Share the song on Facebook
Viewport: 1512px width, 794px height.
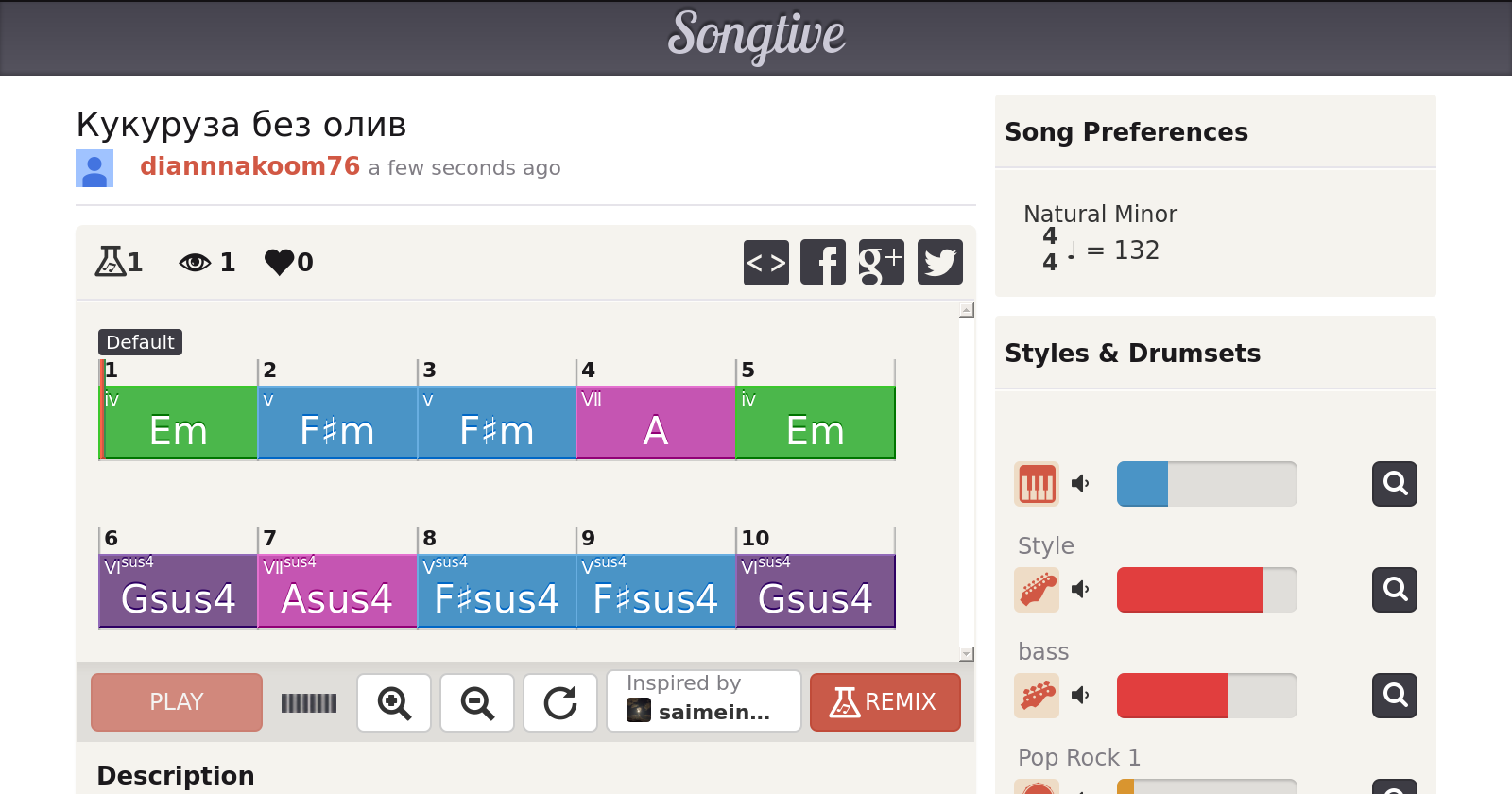tap(823, 262)
